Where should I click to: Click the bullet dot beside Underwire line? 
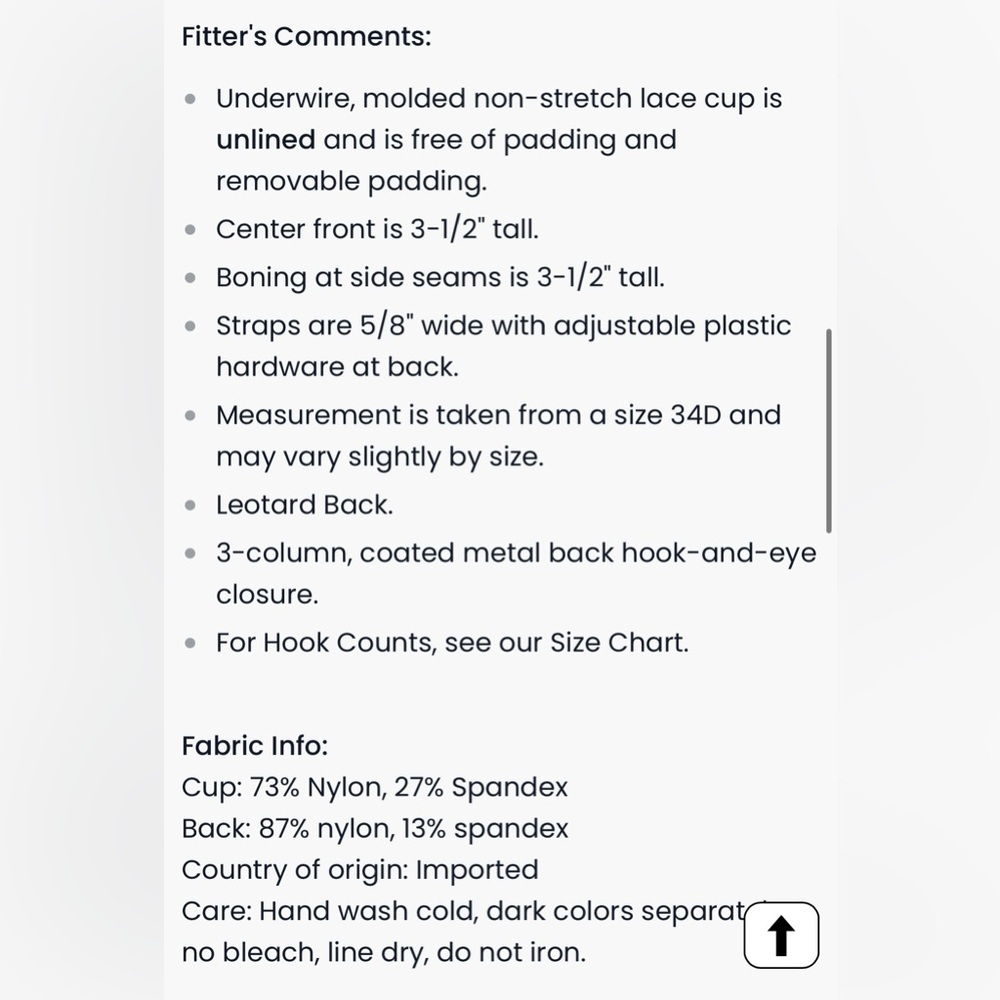point(190,99)
